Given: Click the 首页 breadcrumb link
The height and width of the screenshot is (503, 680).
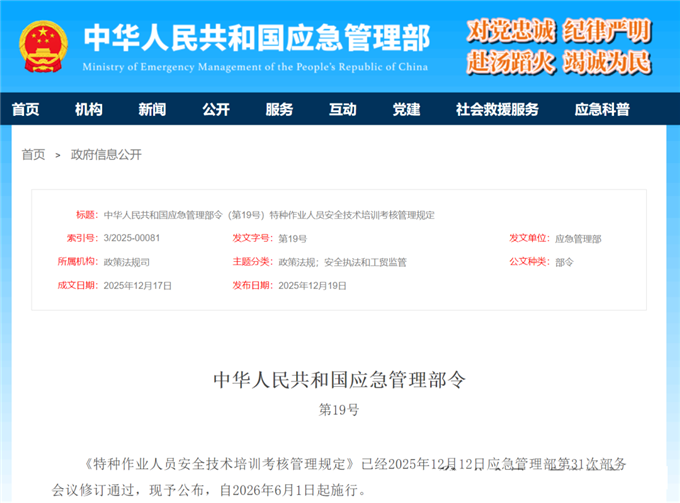Looking at the screenshot, I should tap(34, 155).
